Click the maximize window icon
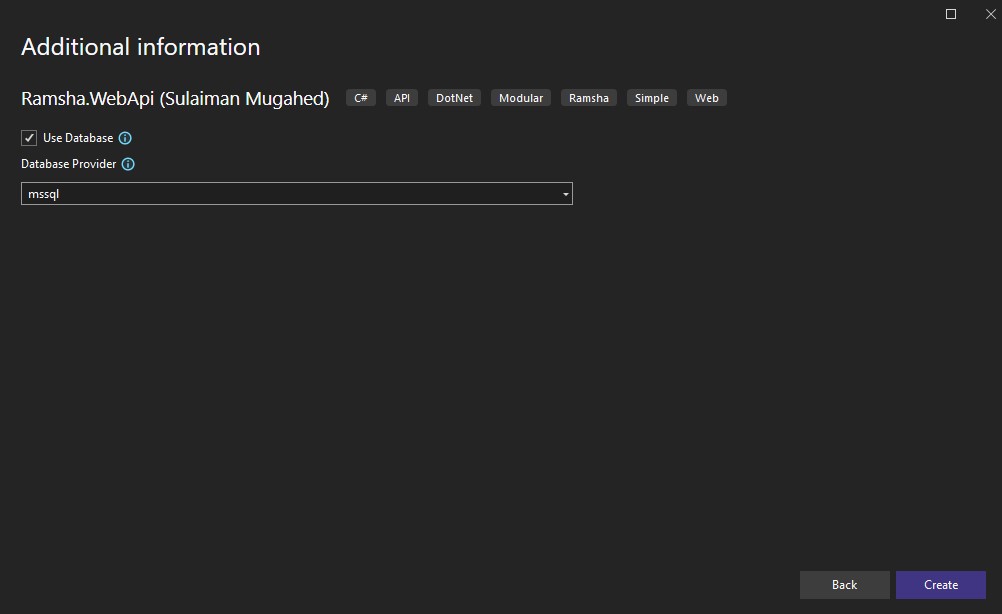Viewport: 1002px width, 614px height. (950, 14)
